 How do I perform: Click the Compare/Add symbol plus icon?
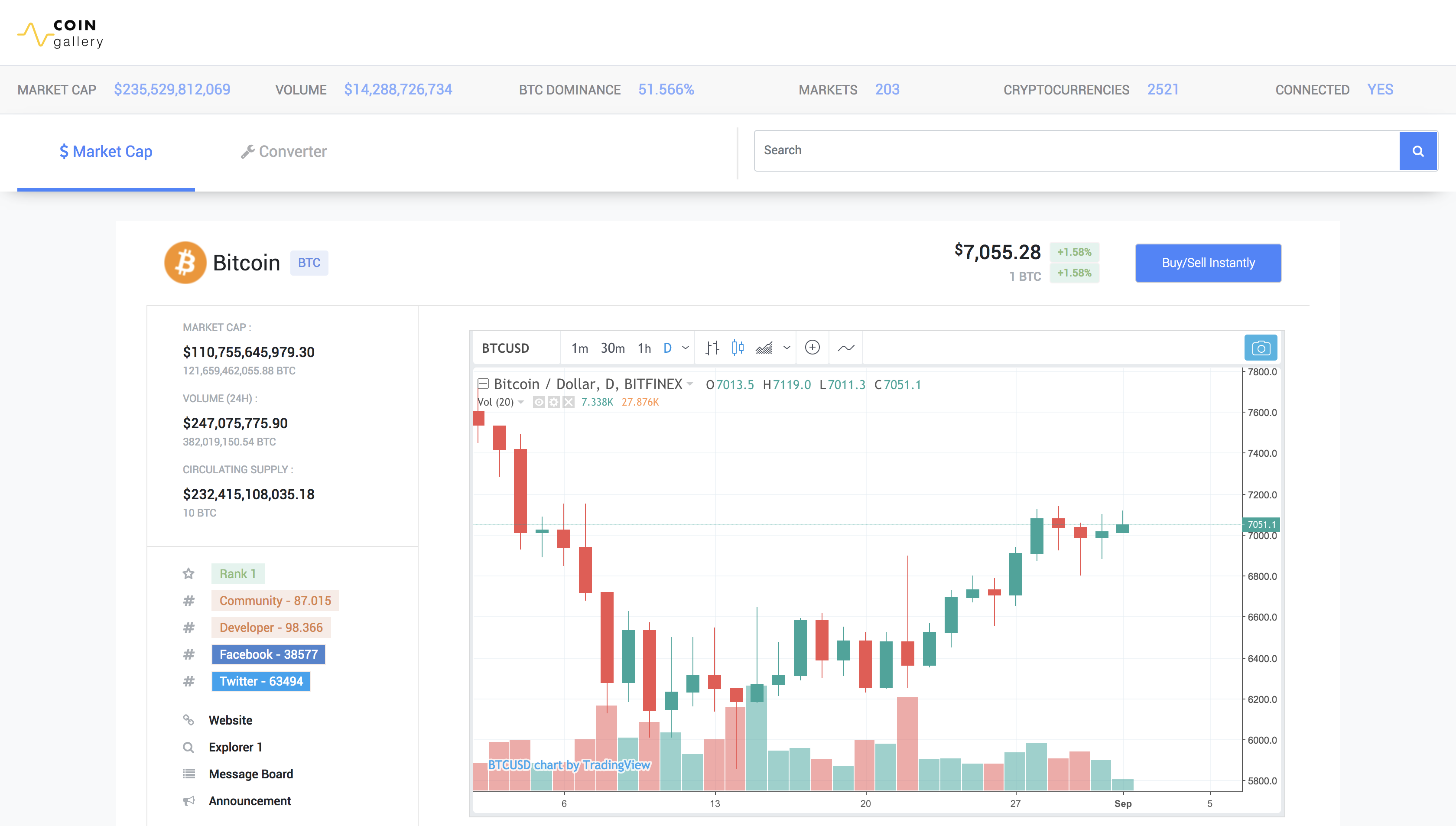pos(812,348)
